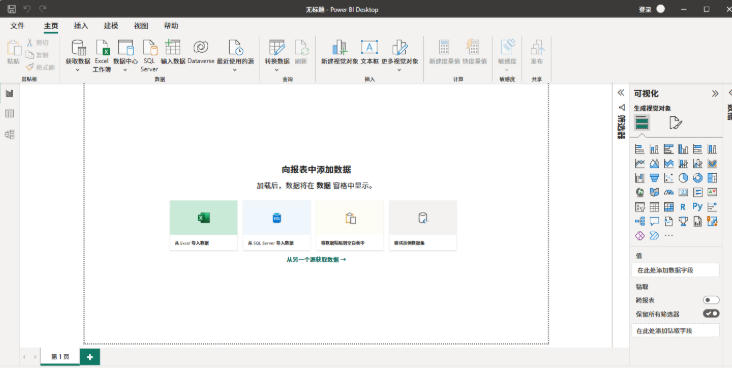The width and height of the screenshot is (732, 368).
Task: Switch to the 建模 ribbon tab
Action: tap(111, 26)
